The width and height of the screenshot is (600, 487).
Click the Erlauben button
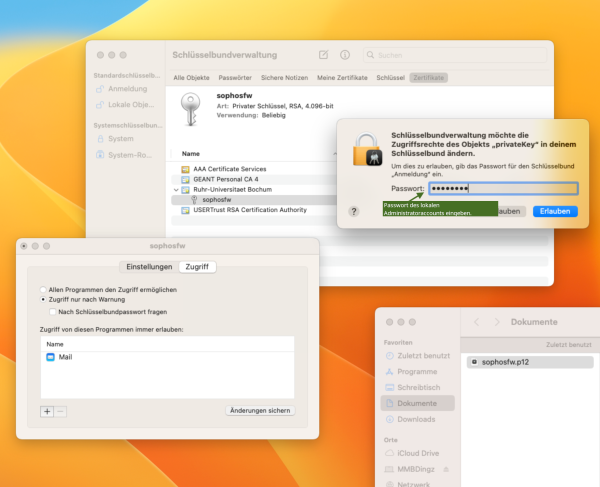(x=555, y=211)
